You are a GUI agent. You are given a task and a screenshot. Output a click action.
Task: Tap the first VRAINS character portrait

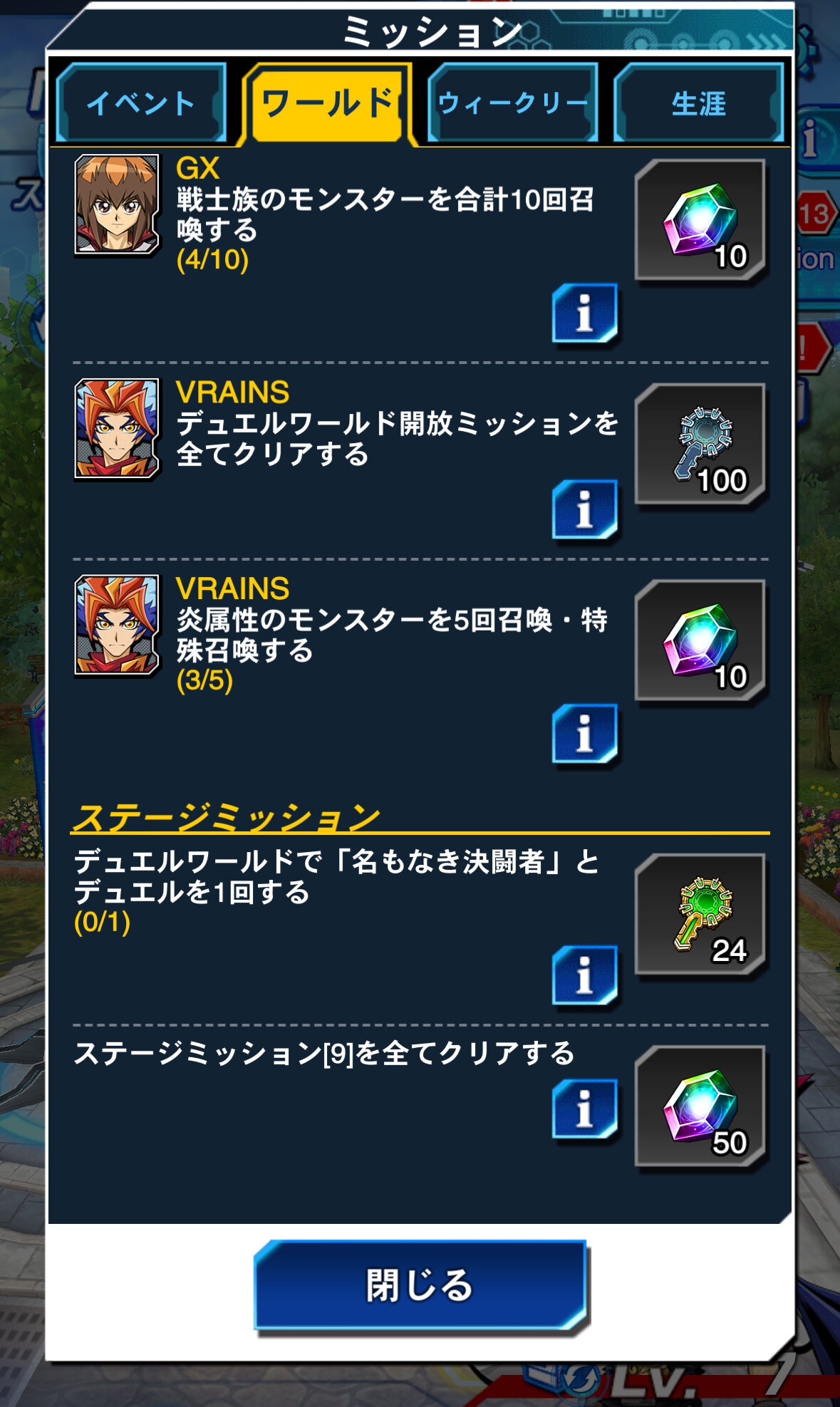pos(117,429)
